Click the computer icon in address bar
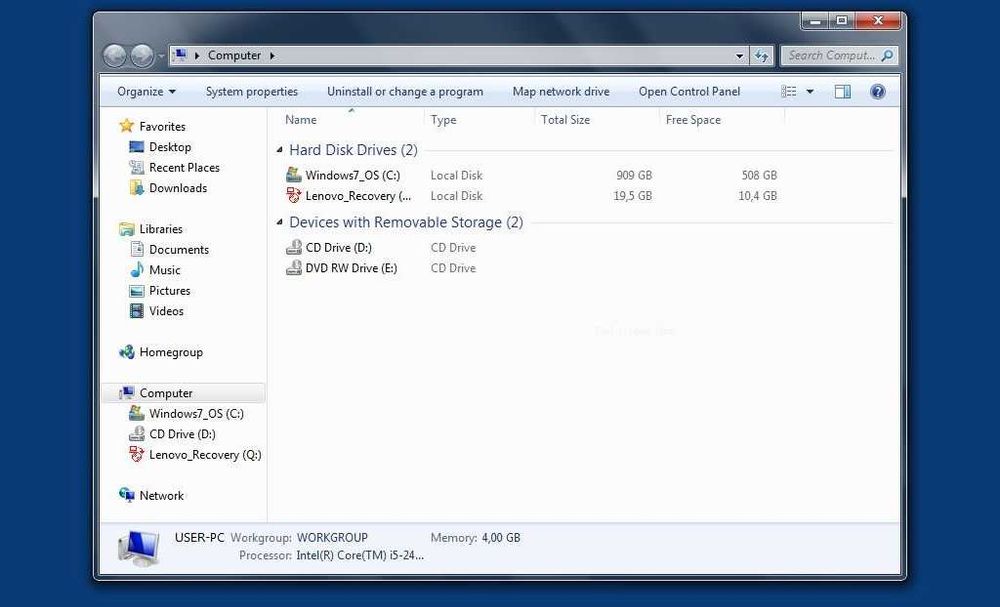This screenshot has height=607, width=1000. (180, 55)
